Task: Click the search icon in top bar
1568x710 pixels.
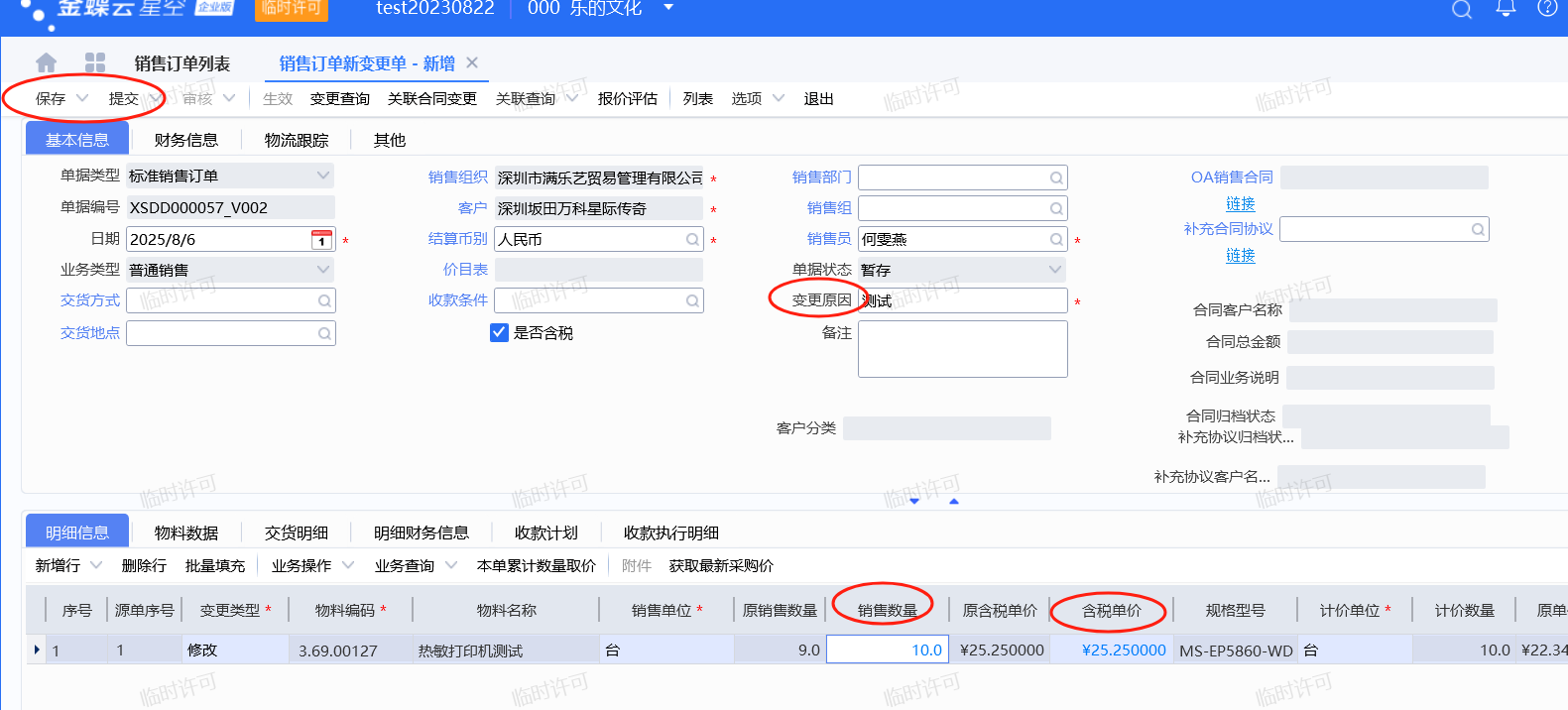Action: [1461, 10]
